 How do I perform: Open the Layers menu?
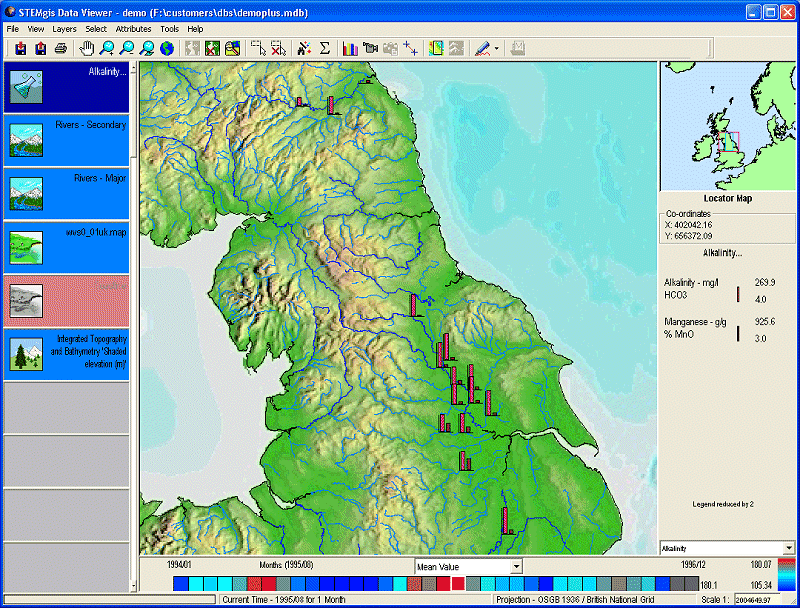point(64,29)
